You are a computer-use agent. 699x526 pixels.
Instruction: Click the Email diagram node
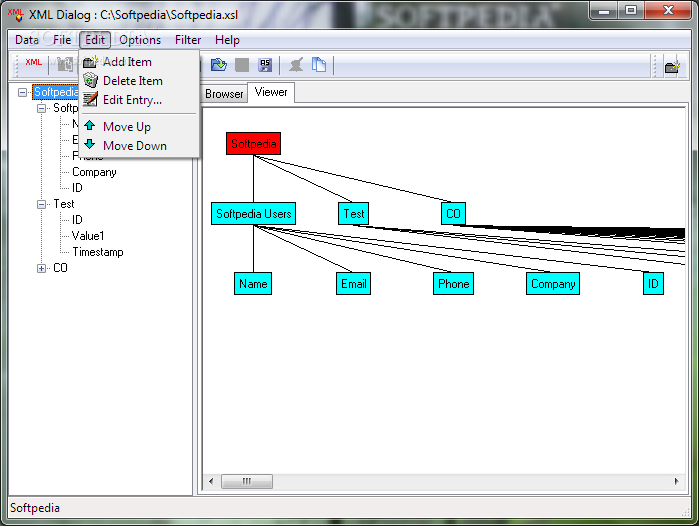click(x=354, y=284)
